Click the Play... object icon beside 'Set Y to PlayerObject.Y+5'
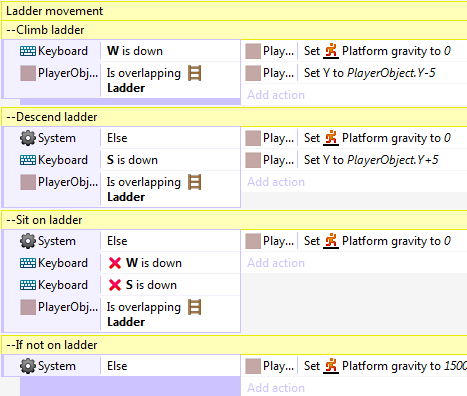 coord(253,160)
